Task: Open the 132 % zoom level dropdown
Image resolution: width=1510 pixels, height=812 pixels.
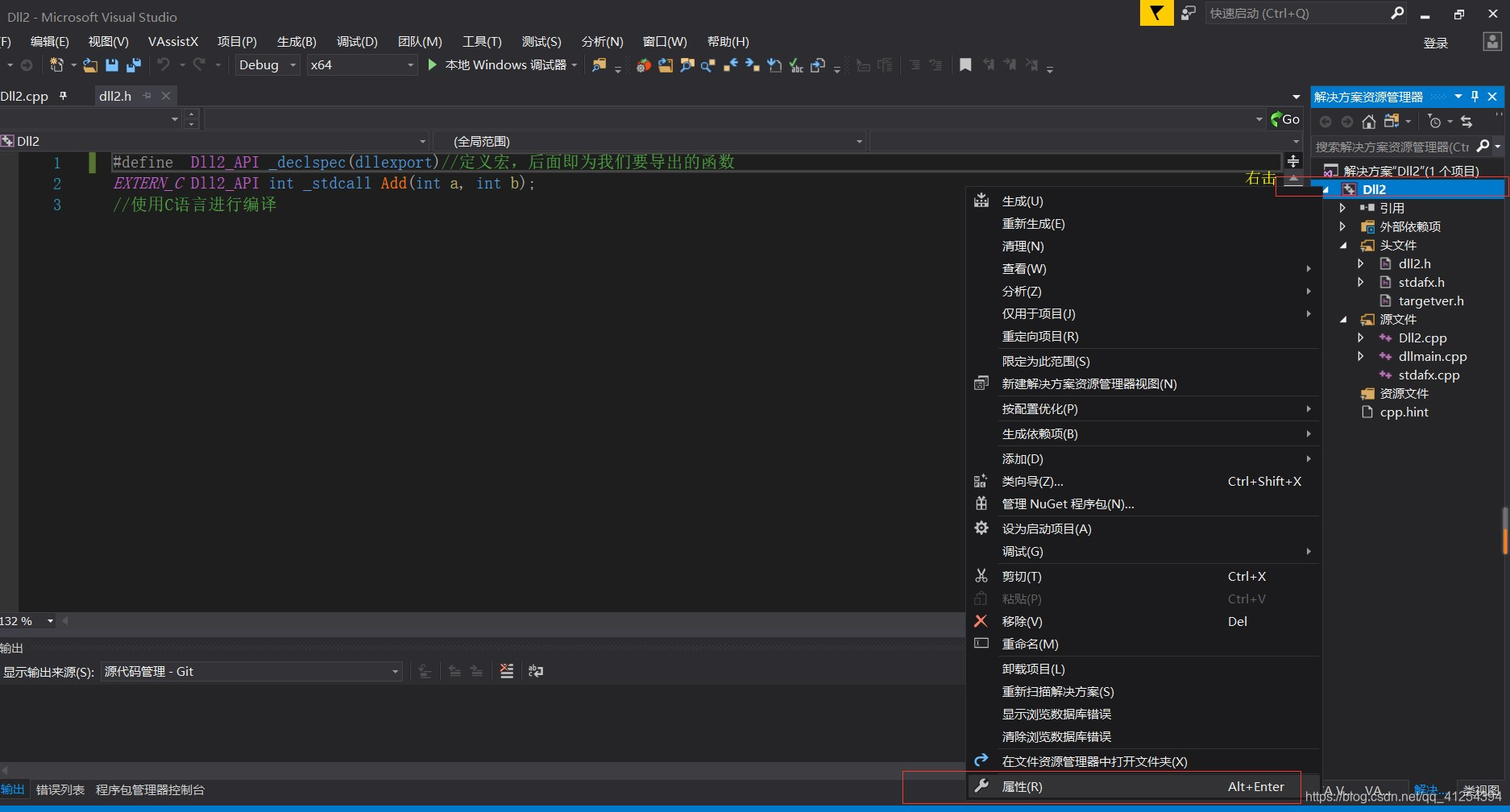Action: [x=50, y=621]
